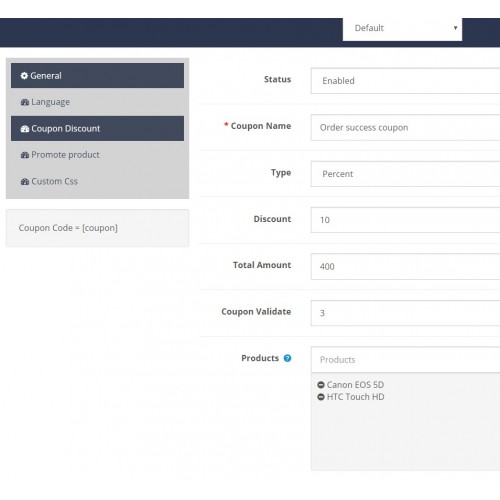
Task: Click the Discount field containing 10
Action: 405,220
